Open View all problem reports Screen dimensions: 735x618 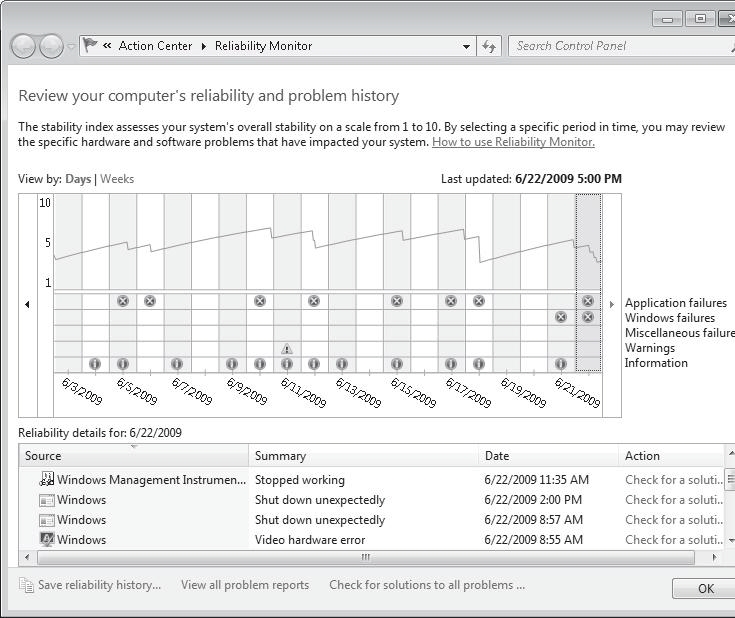[245, 585]
